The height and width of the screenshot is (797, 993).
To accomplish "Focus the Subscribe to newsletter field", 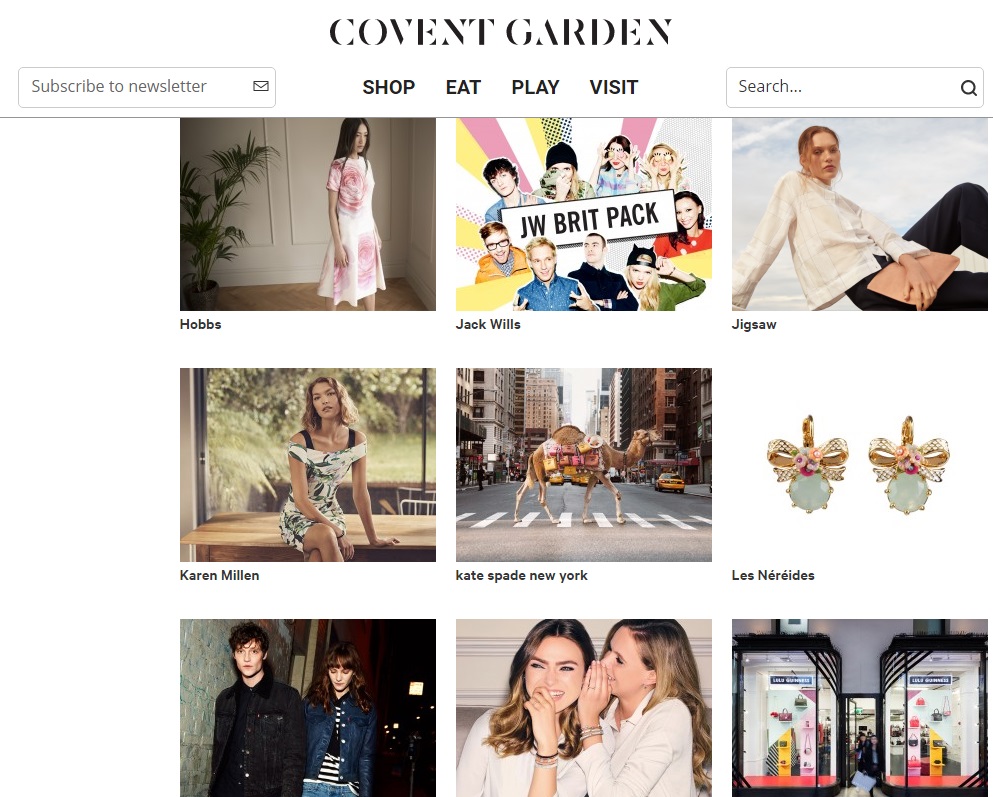I will point(147,87).
